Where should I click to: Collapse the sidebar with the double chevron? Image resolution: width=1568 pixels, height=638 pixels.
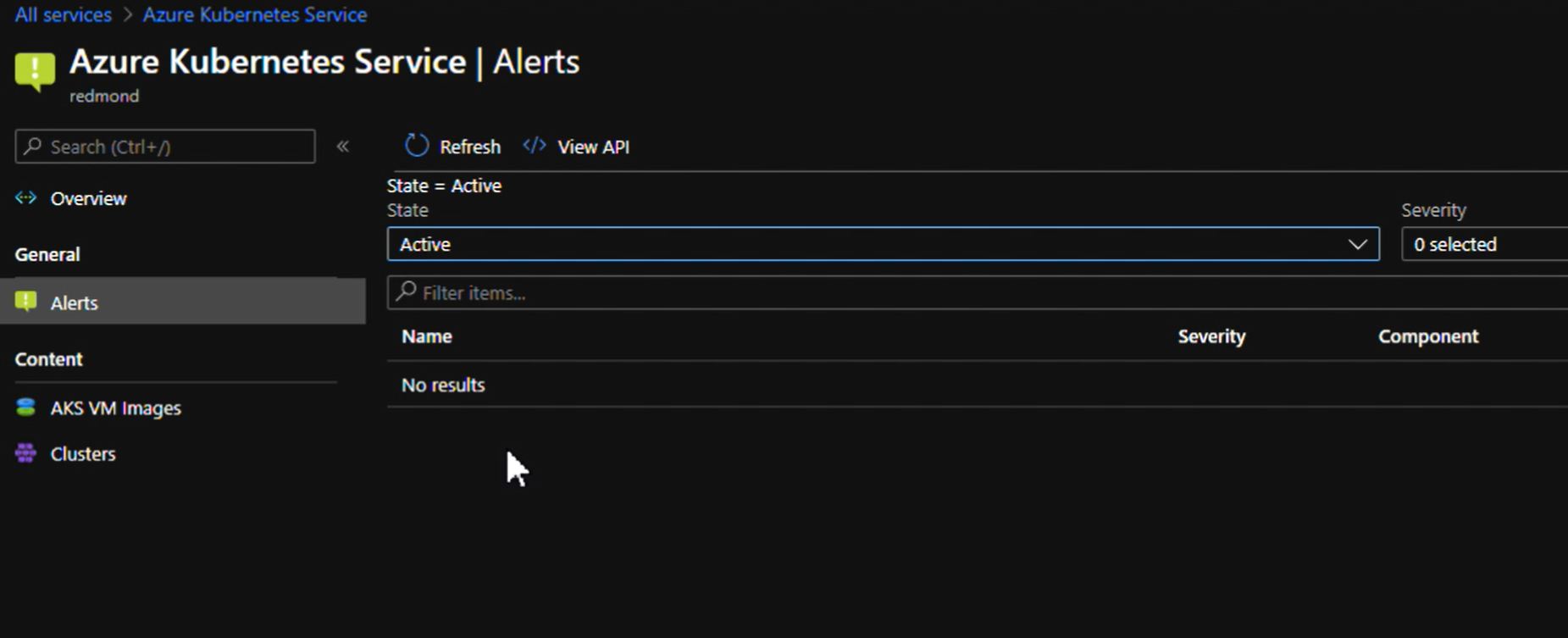(x=344, y=146)
